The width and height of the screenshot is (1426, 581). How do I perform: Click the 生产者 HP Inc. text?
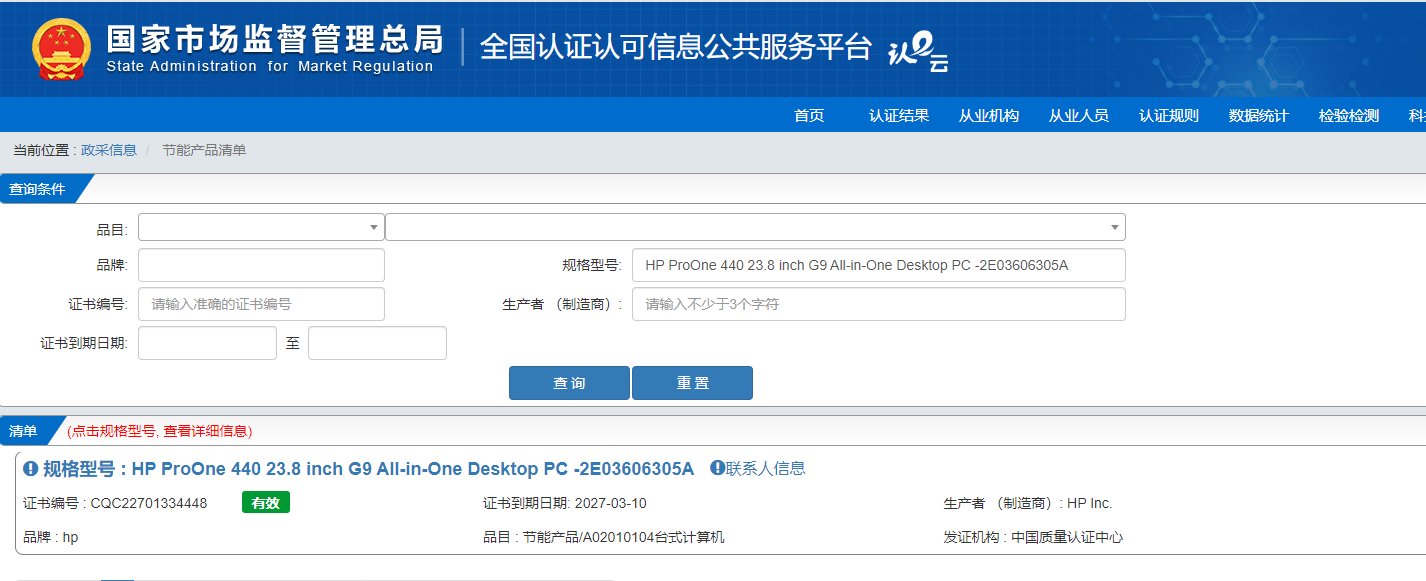click(x=1028, y=503)
